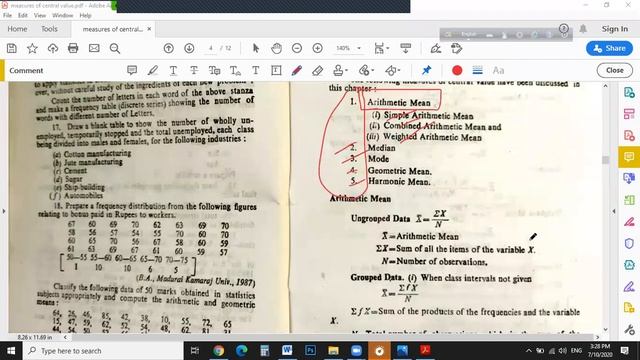Image resolution: width=640 pixels, height=360 pixels.
Task: Open the red color picker
Action: click(x=457, y=70)
